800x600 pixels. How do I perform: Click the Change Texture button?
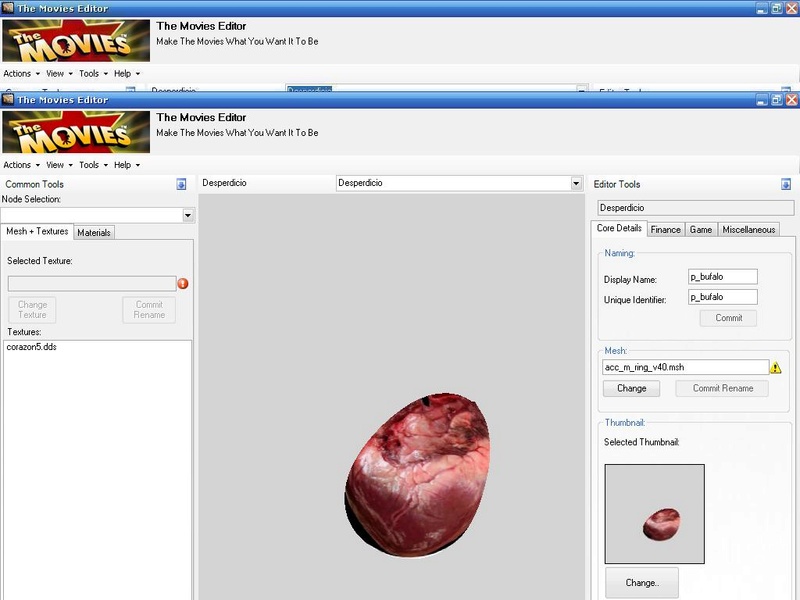[32, 310]
